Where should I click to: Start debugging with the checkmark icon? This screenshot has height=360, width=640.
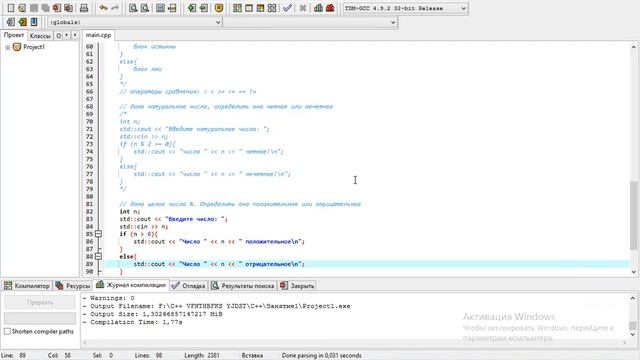(x=287, y=8)
